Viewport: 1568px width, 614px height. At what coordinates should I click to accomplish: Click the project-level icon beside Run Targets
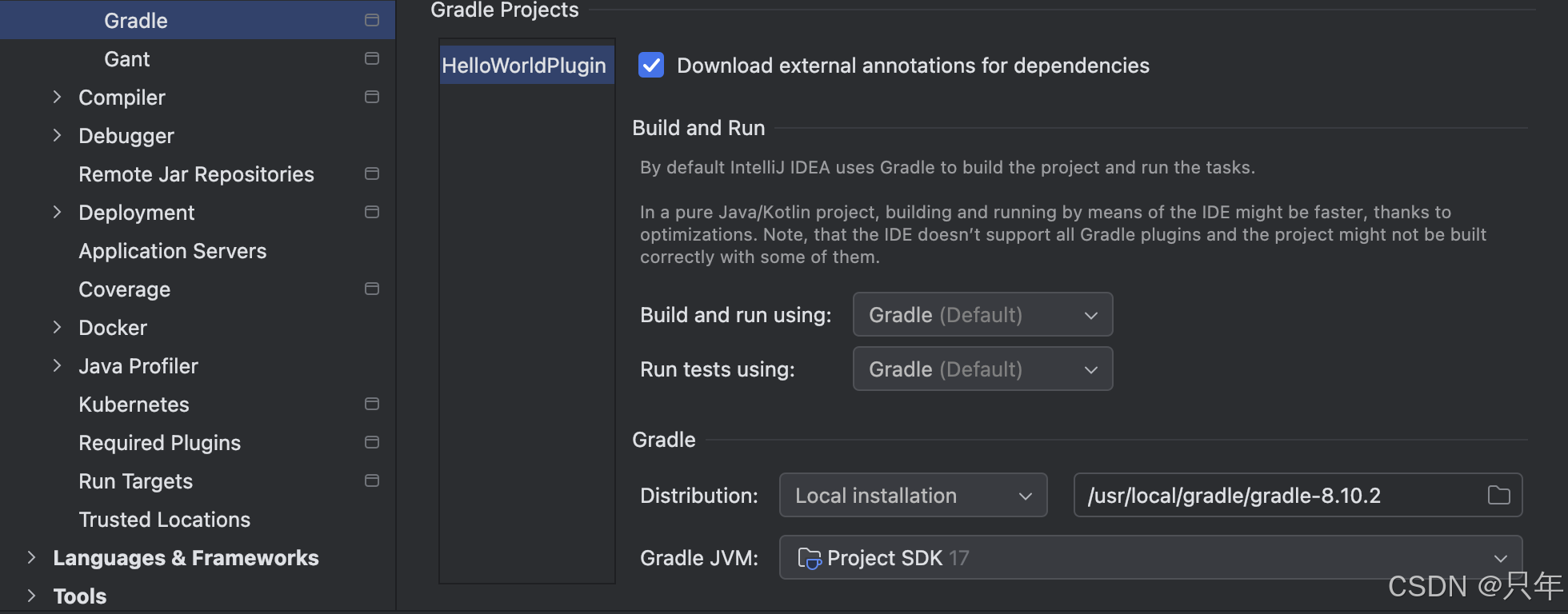(371, 480)
